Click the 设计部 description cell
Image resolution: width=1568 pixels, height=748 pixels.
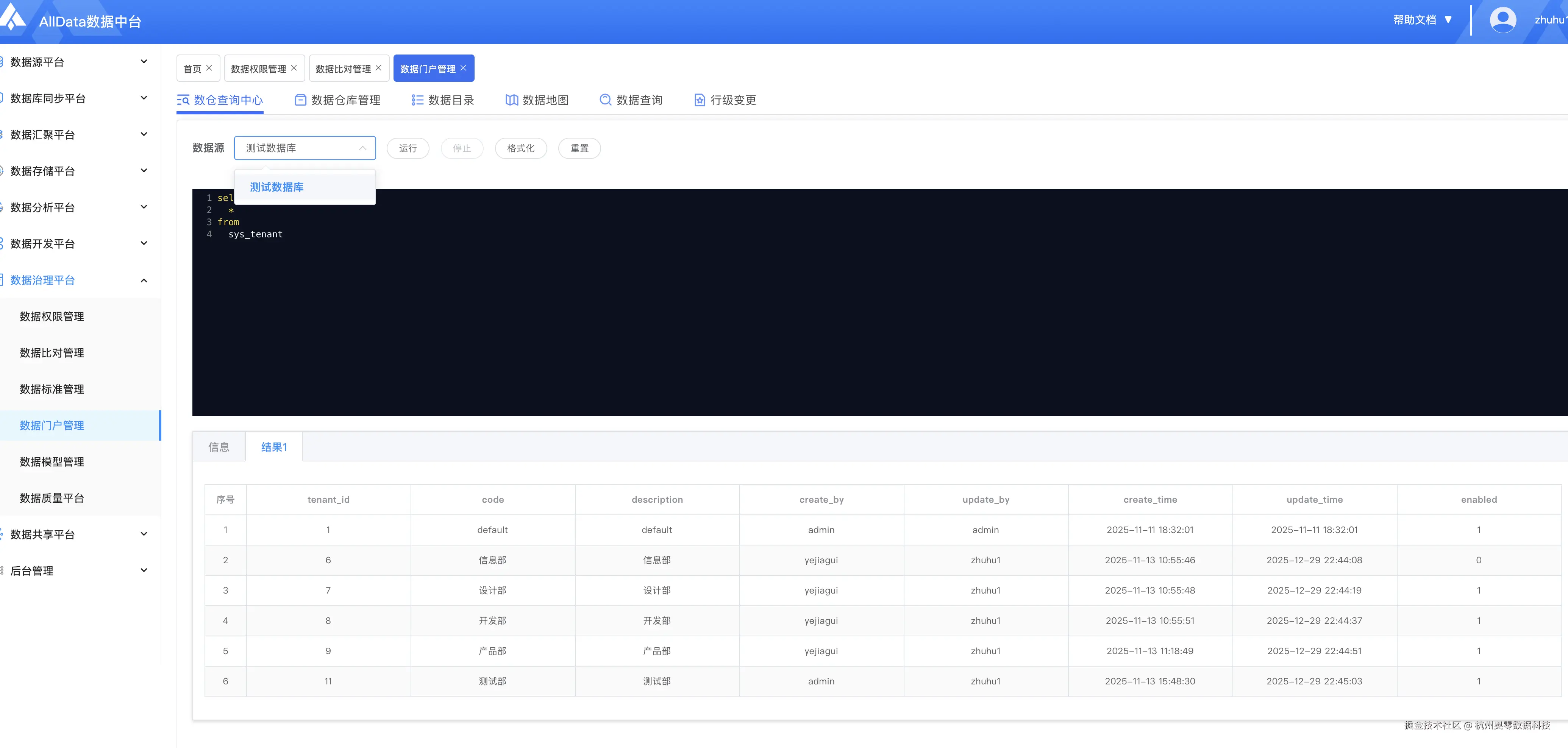657,591
